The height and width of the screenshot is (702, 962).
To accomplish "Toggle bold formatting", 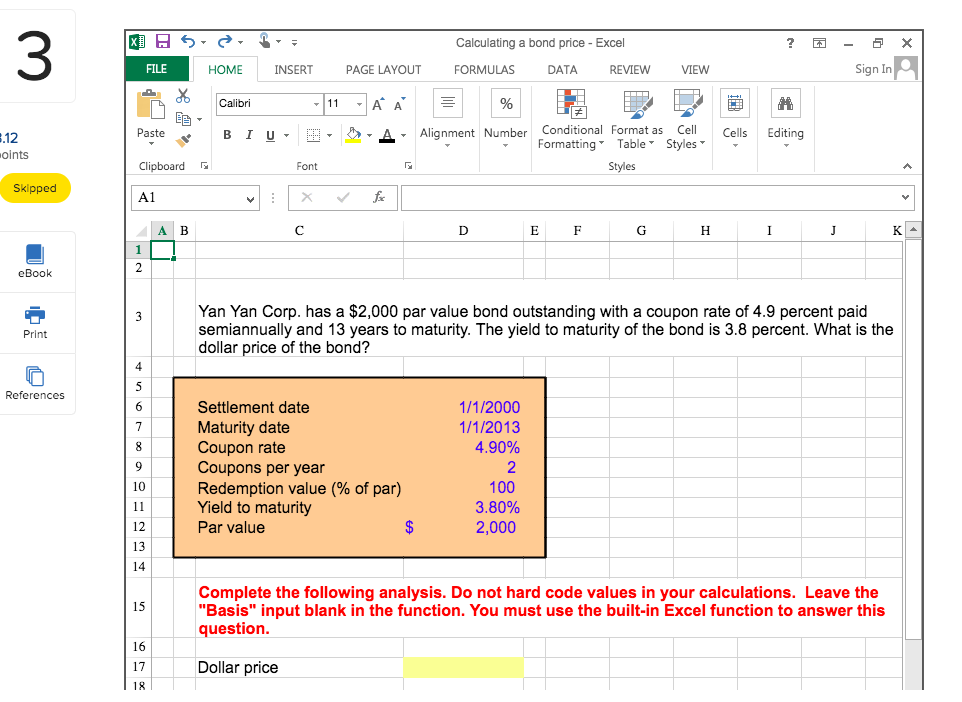I will click(x=226, y=134).
